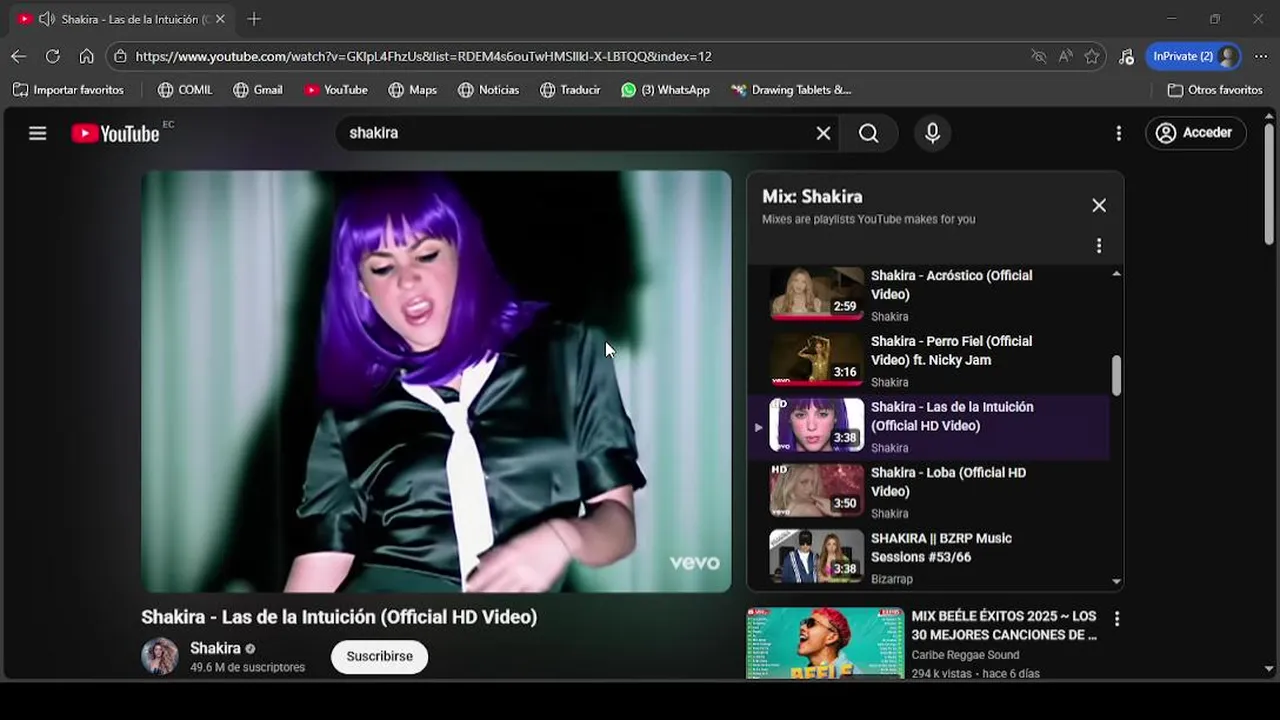Reload the page with refresh icon

[53, 57]
